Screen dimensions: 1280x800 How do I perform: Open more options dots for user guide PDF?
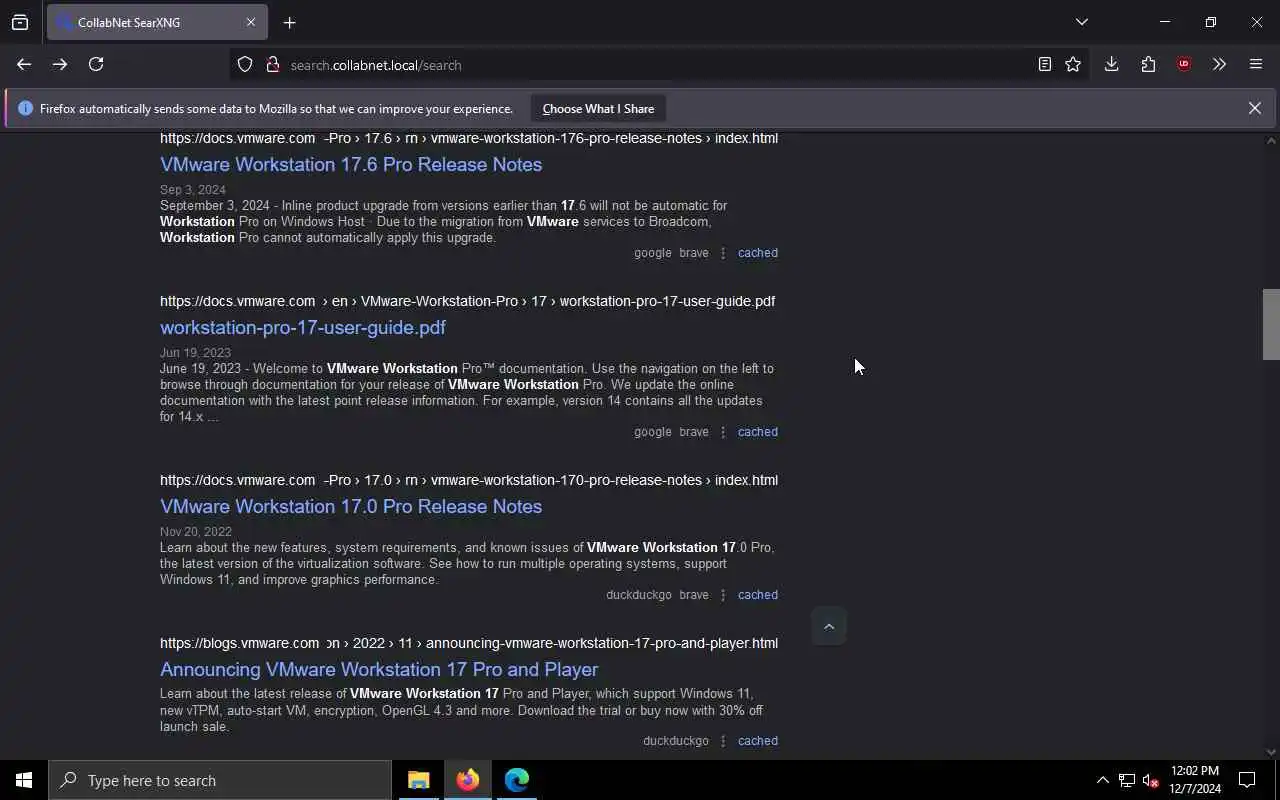[723, 432]
